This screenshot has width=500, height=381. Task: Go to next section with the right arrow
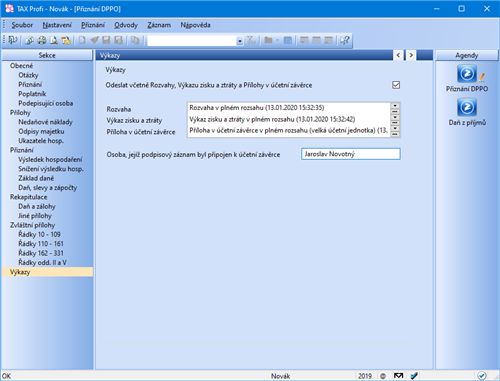[411, 55]
